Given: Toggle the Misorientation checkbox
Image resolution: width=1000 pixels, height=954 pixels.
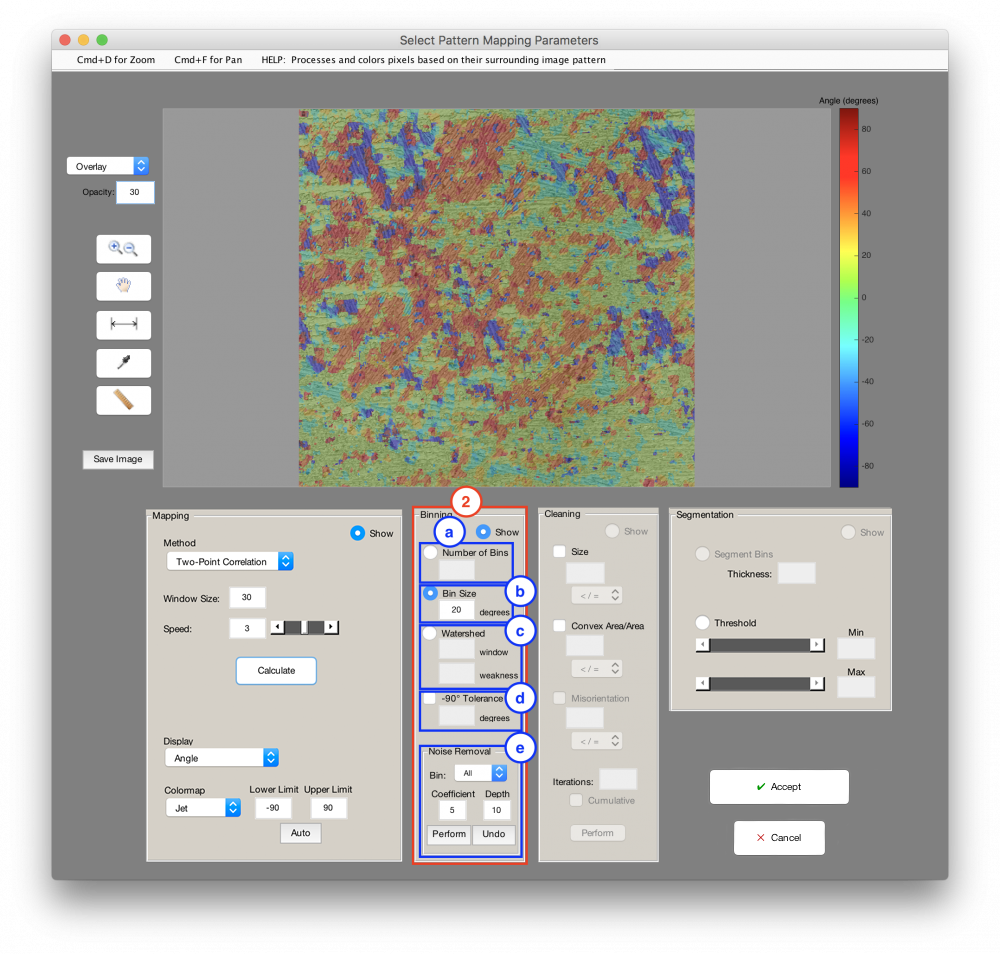Looking at the screenshot, I should tap(559, 698).
